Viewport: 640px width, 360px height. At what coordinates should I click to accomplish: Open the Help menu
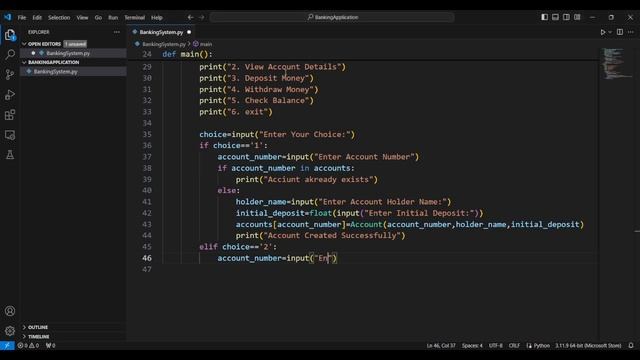point(157,17)
